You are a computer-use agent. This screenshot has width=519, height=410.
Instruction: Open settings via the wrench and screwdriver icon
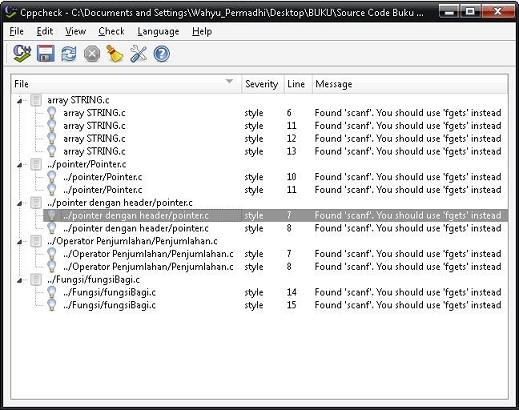(x=138, y=54)
